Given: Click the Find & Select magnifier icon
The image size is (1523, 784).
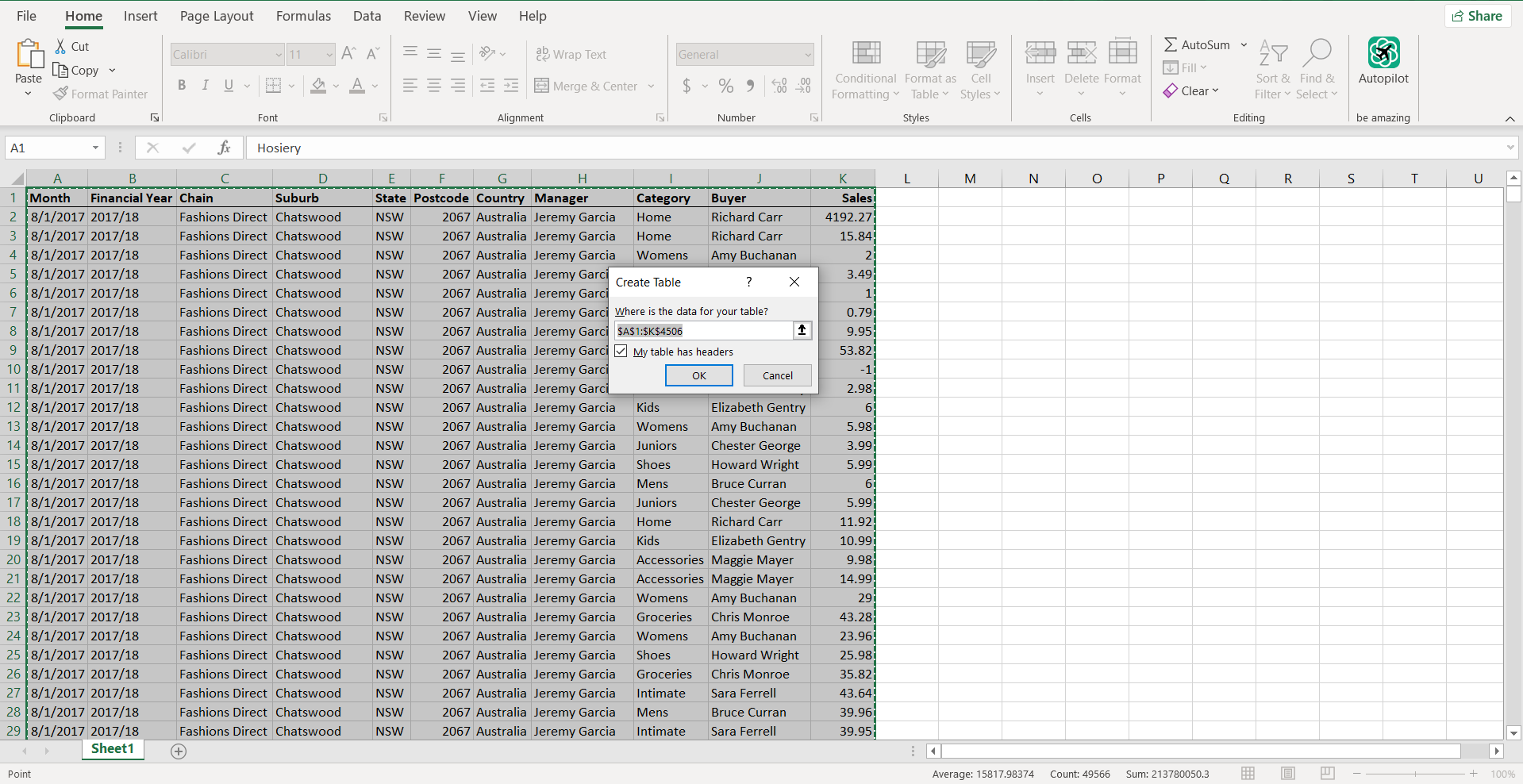Looking at the screenshot, I should [1317, 53].
